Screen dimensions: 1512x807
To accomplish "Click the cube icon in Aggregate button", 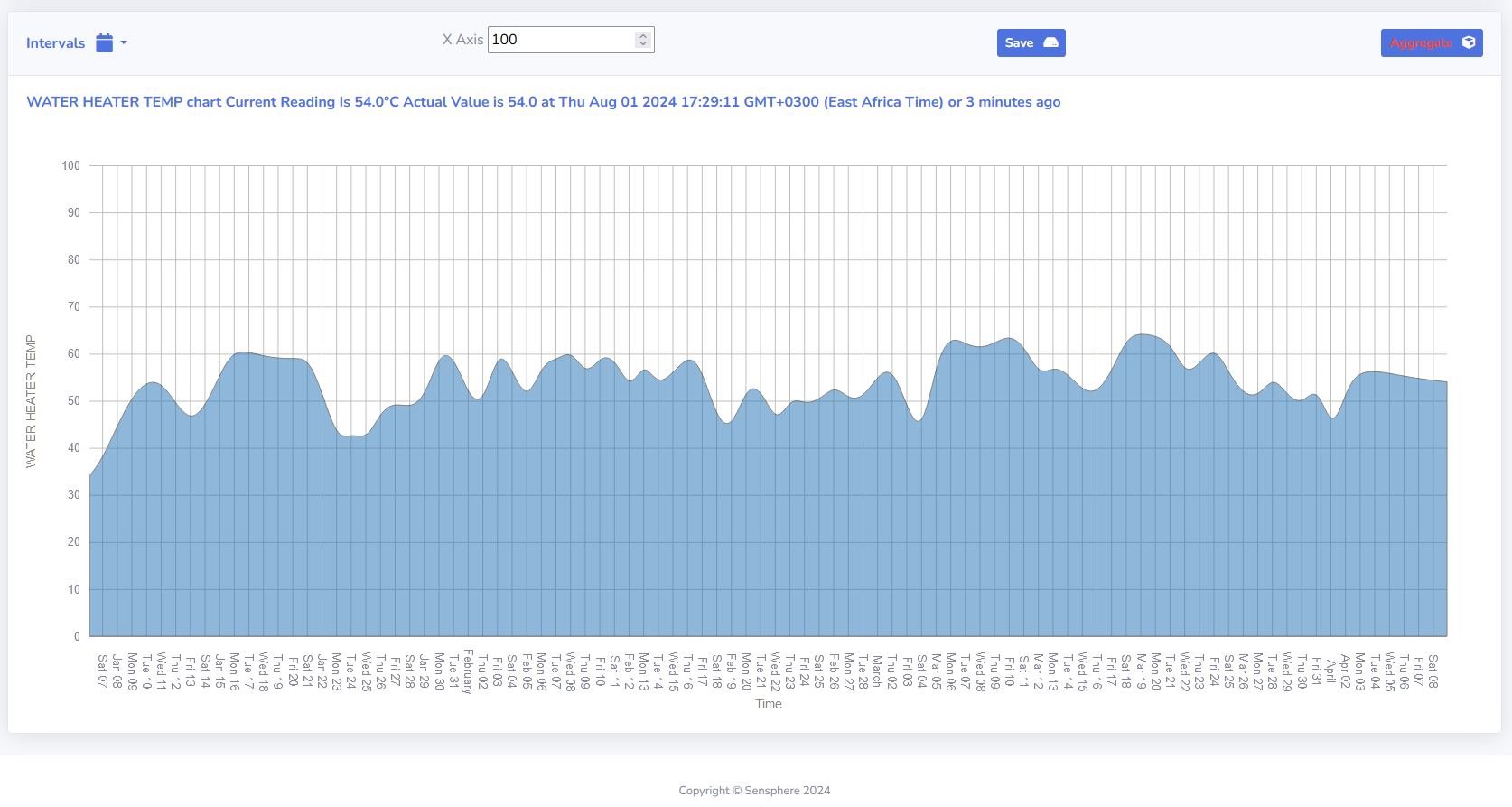I will pos(1468,42).
